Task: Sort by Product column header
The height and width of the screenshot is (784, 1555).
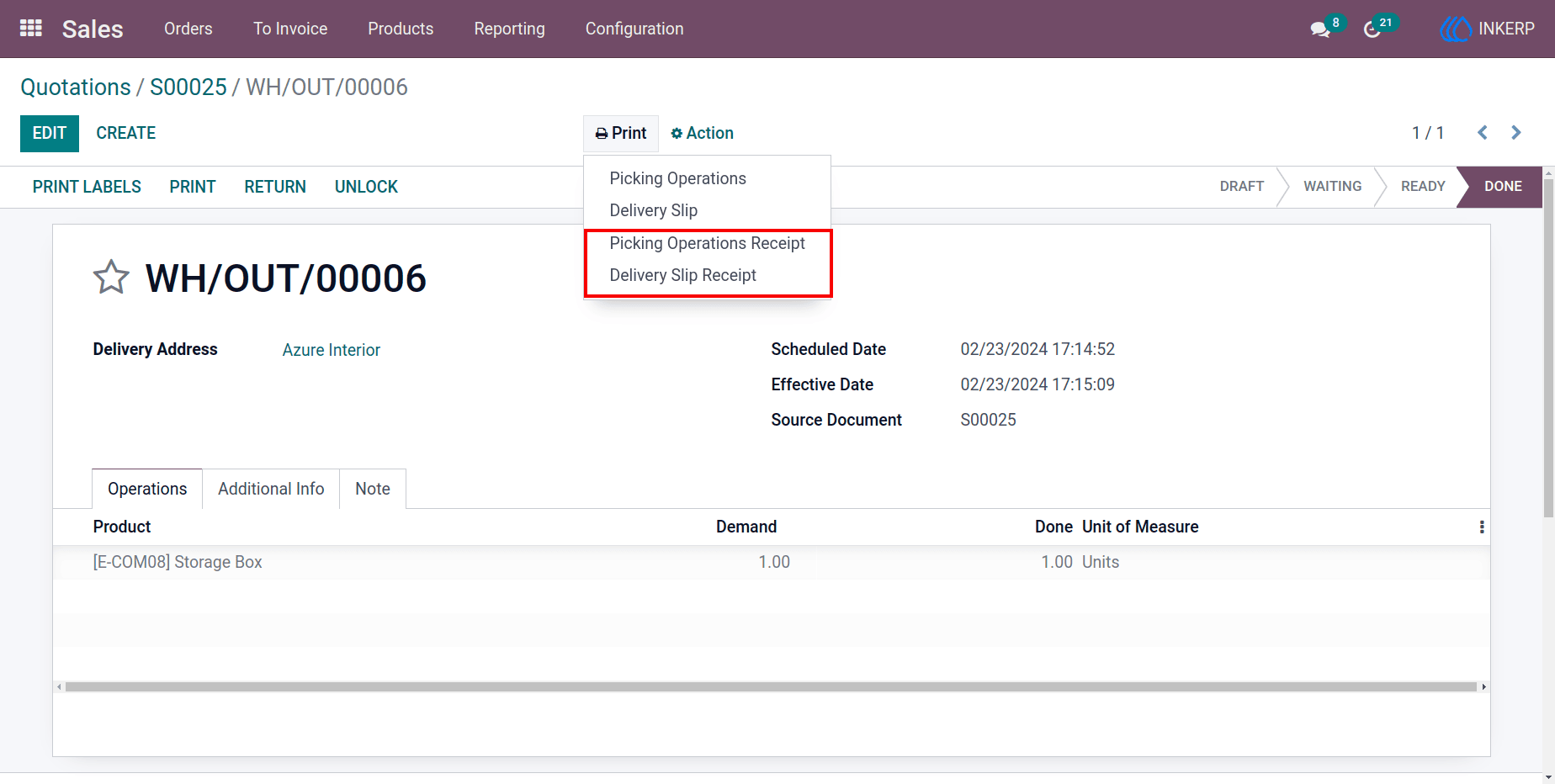Action: [x=122, y=527]
